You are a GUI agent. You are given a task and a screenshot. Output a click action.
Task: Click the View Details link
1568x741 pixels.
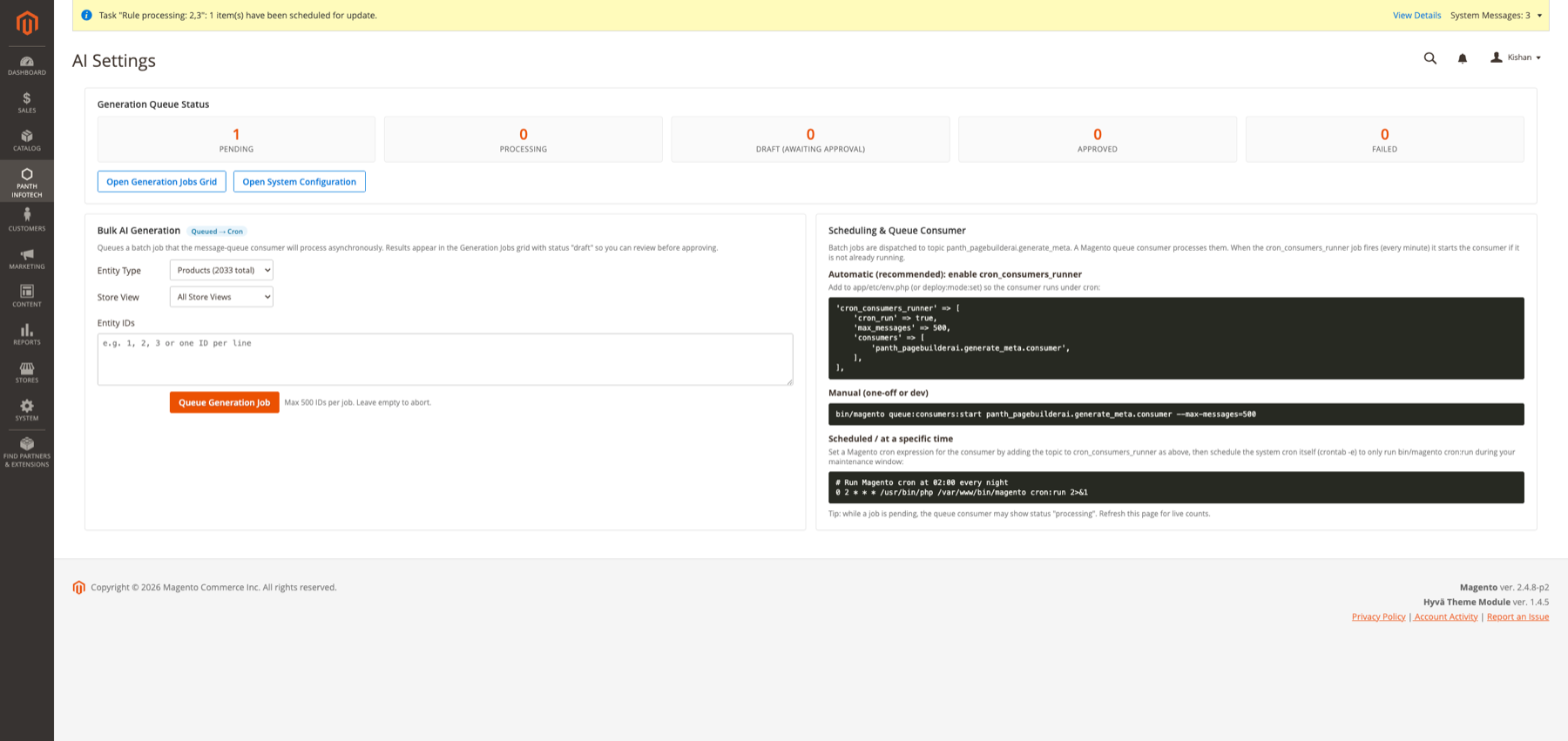click(1416, 15)
